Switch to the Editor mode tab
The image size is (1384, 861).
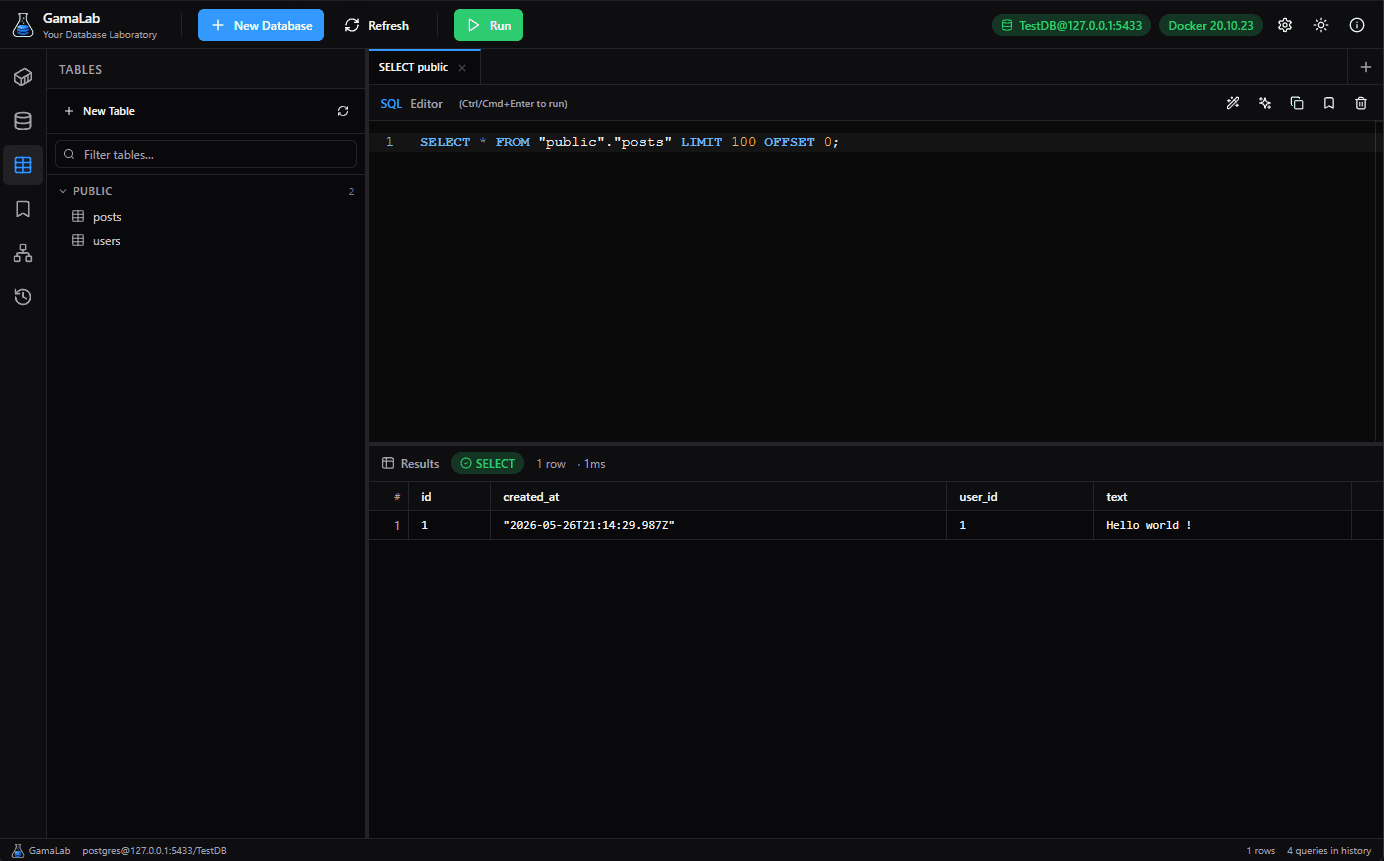pyautogui.click(x=426, y=104)
